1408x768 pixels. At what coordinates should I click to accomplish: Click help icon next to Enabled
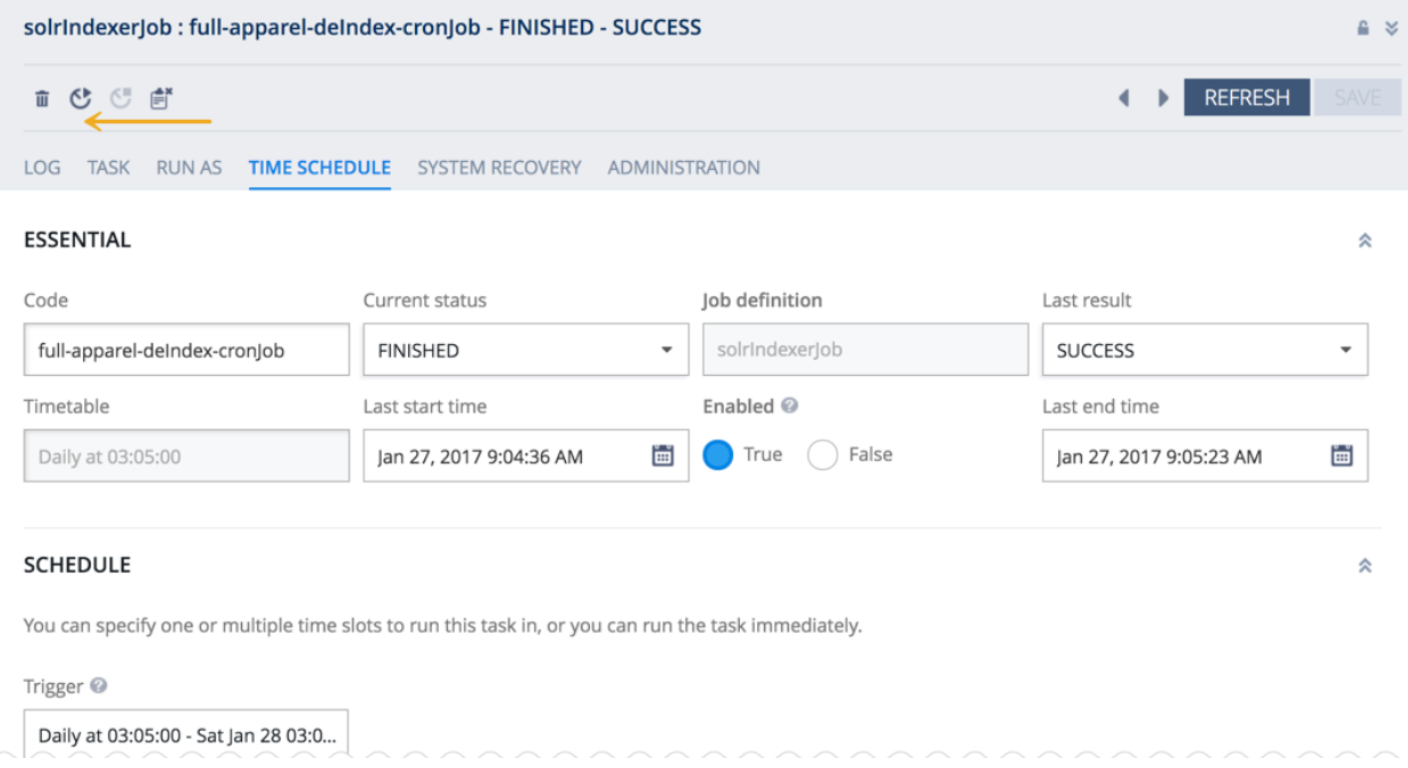click(x=790, y=406)
